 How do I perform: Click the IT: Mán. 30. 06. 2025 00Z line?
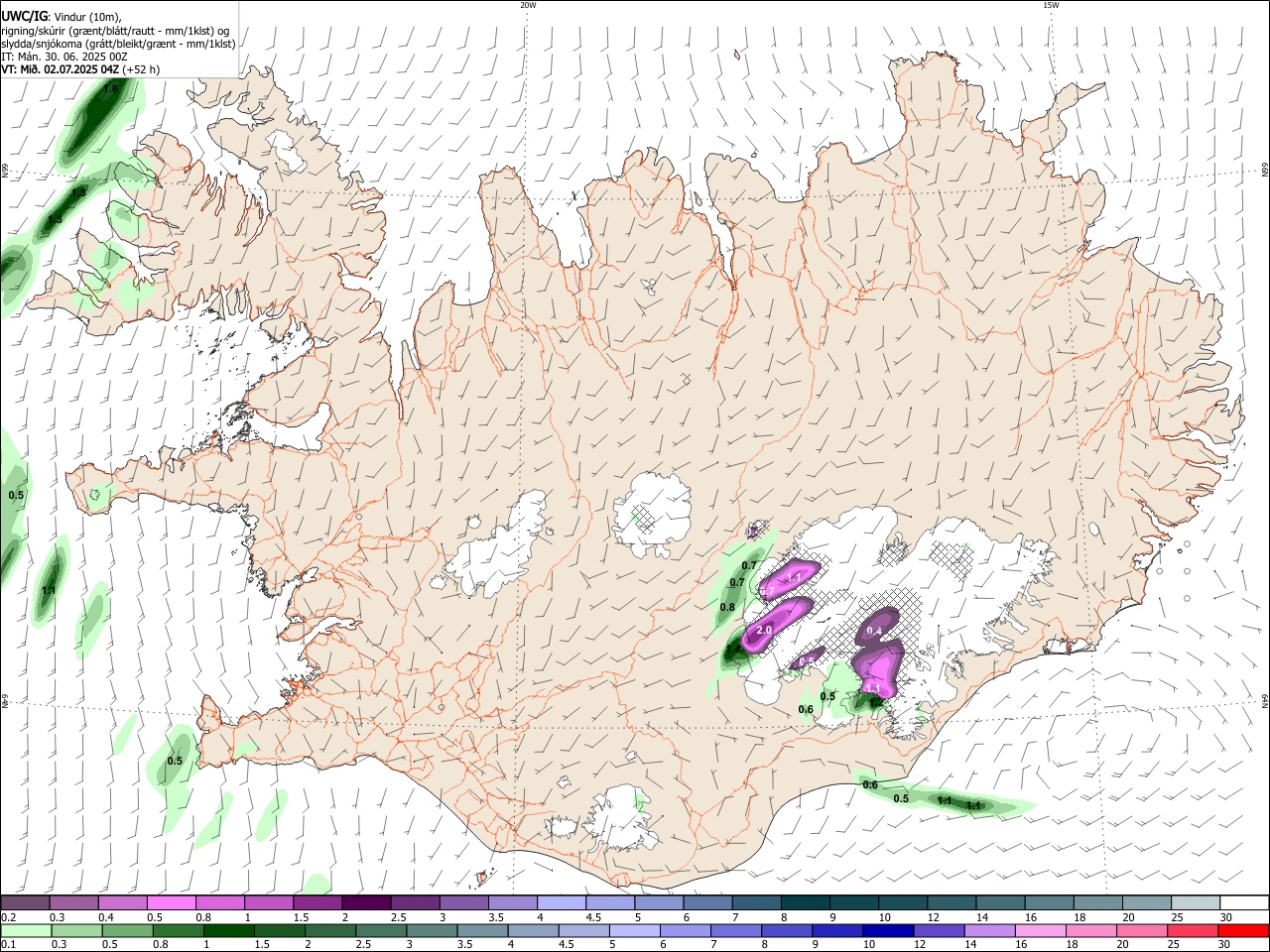click(64, 57)
